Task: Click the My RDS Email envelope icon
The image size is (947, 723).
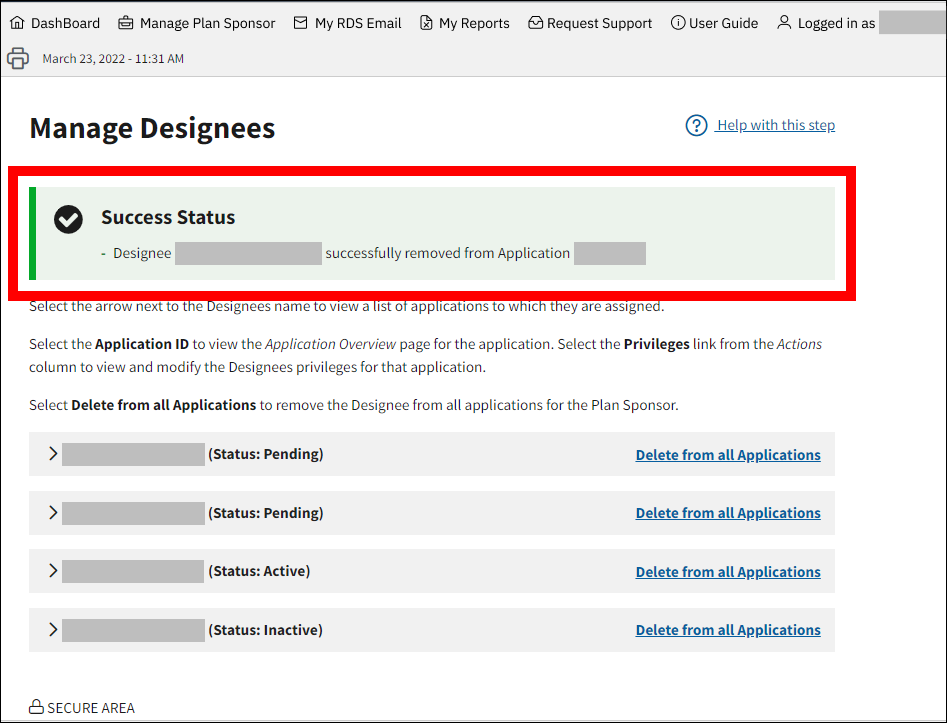Action: point(300,23)
